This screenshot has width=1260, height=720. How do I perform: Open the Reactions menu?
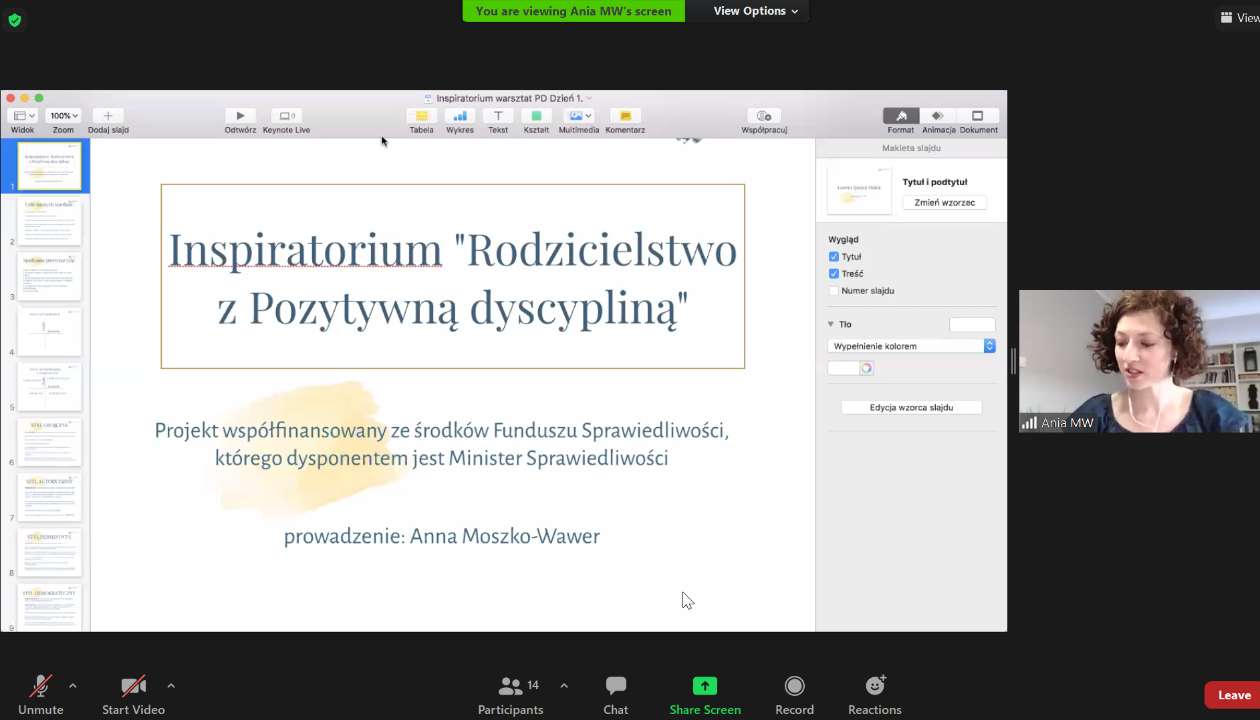coord(875,686)
